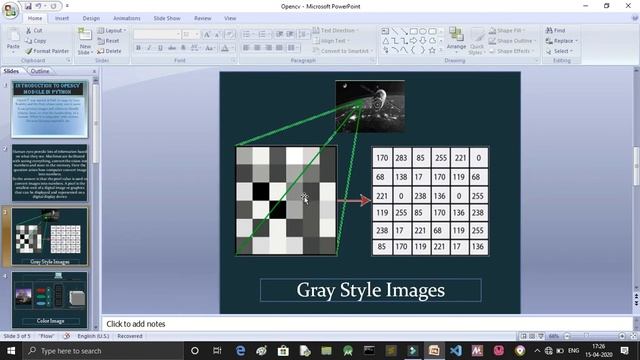Expand the Layout dropdown
The height and width of the screenshot is (360, 640).
(x=112, y=31)
